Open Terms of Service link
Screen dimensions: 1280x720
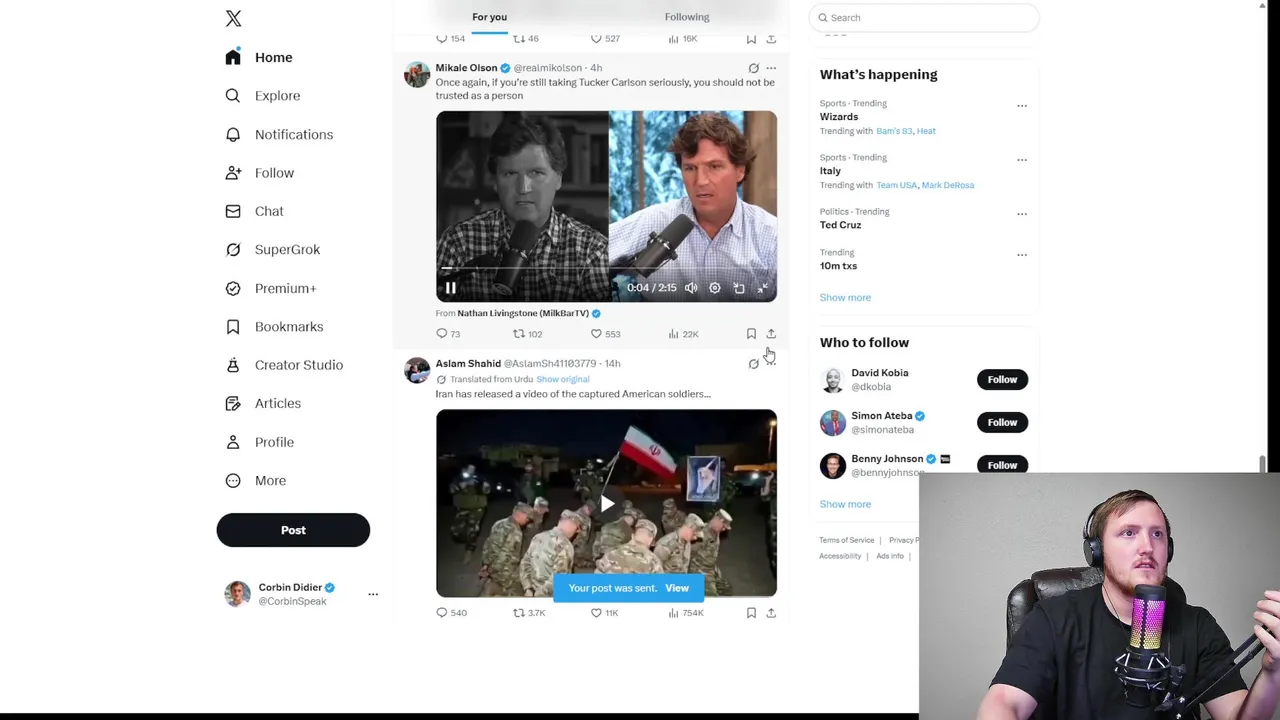pos(847,540)
